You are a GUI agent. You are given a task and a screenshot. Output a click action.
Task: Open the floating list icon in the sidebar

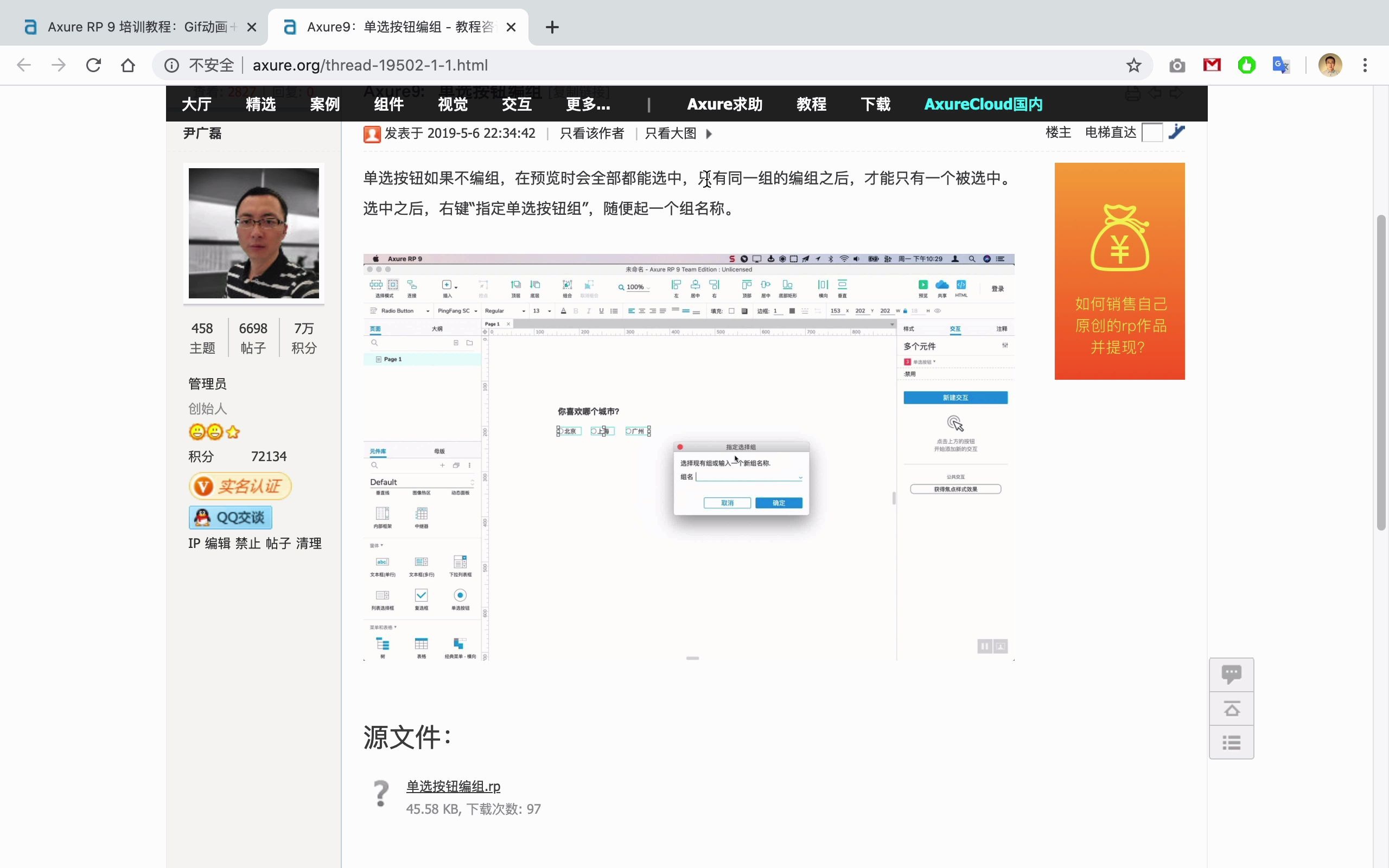point(1231,742)
